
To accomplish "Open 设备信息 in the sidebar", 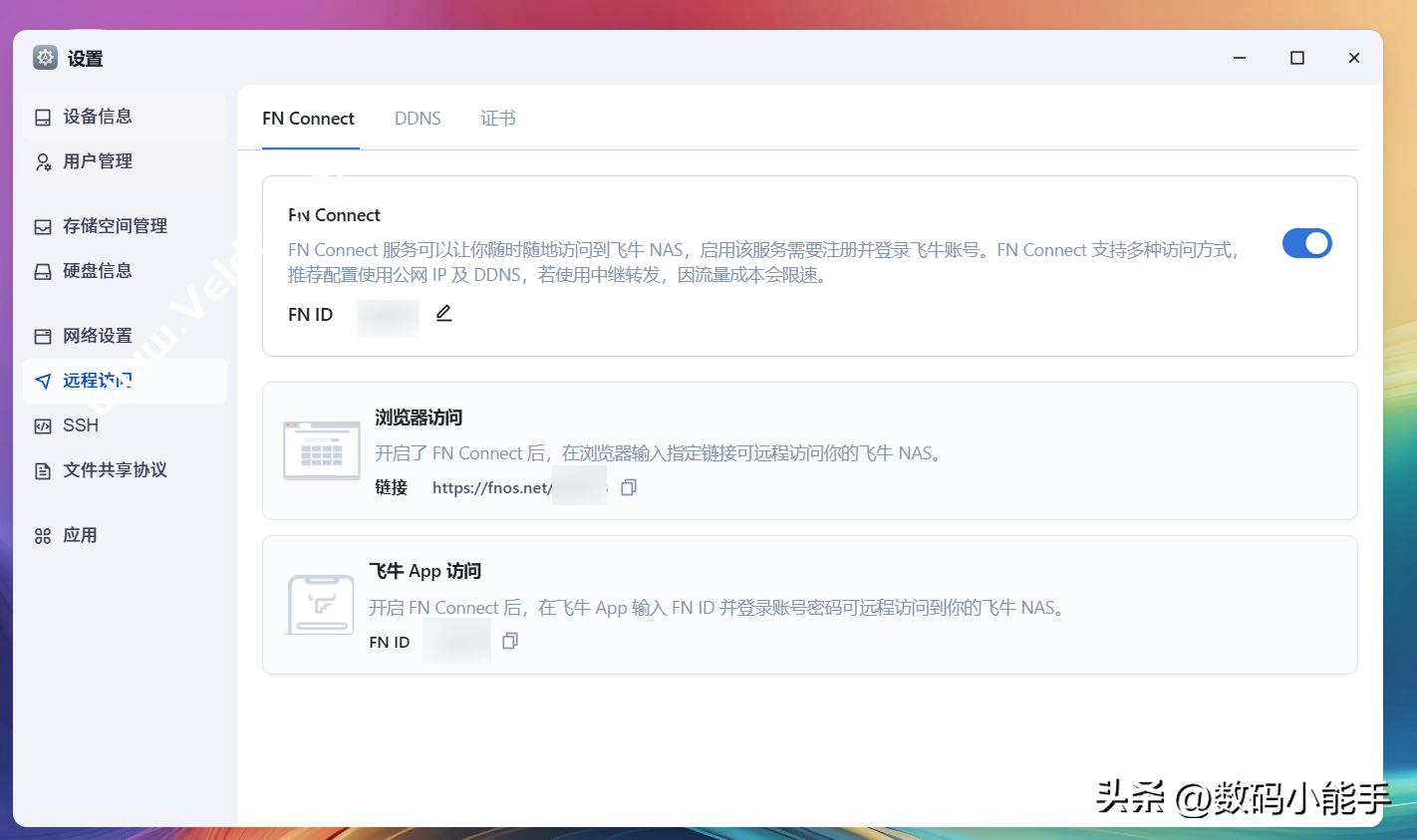I will point(125,117).
